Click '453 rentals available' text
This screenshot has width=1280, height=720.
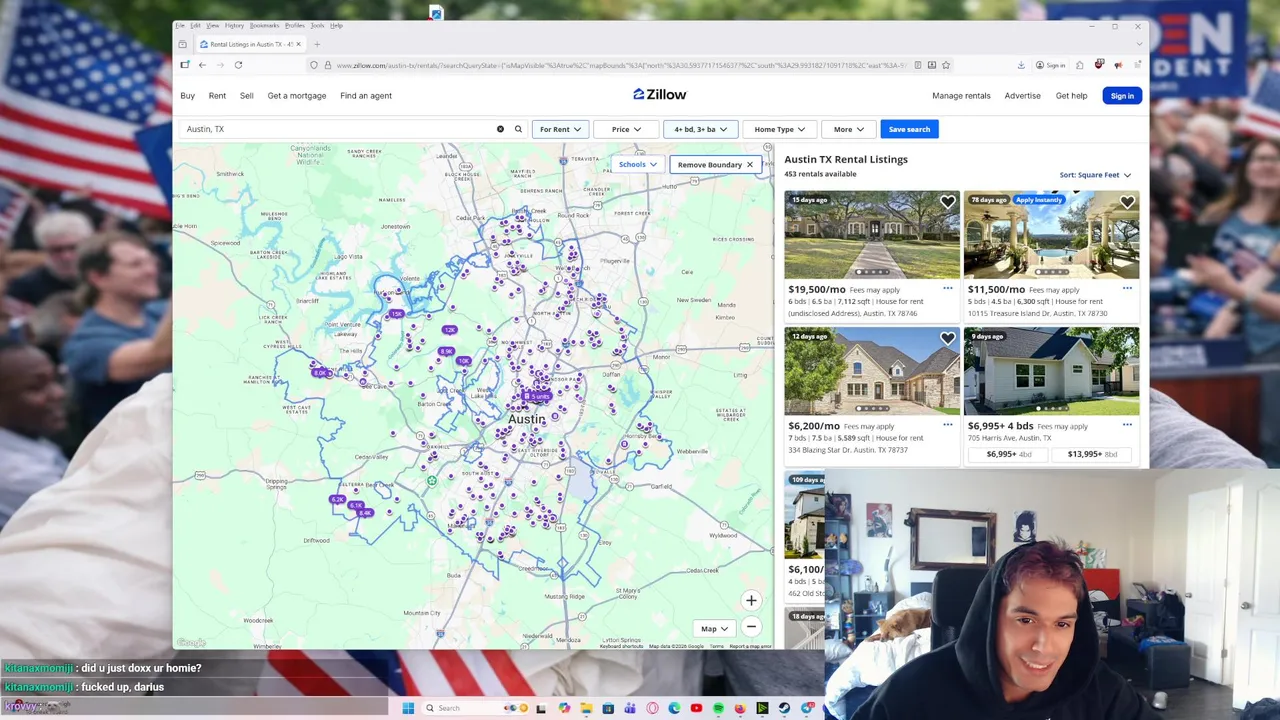[820, 174]
